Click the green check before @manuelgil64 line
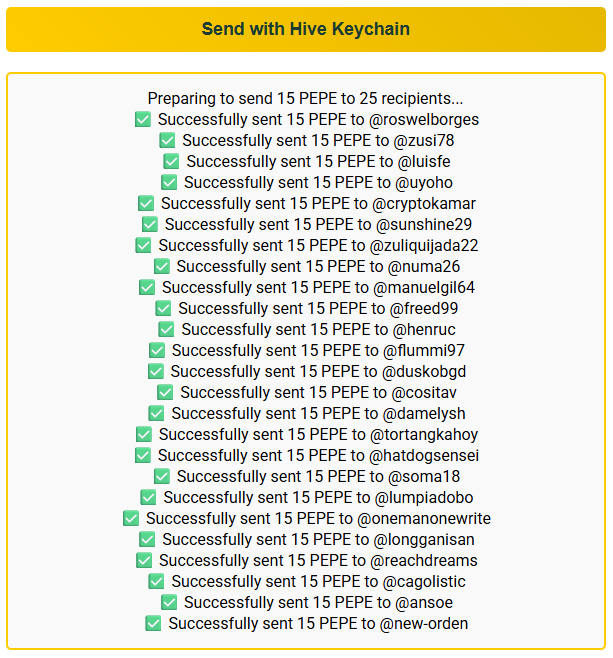This screenshot has height=658, width=613. [x=147, y=288]
